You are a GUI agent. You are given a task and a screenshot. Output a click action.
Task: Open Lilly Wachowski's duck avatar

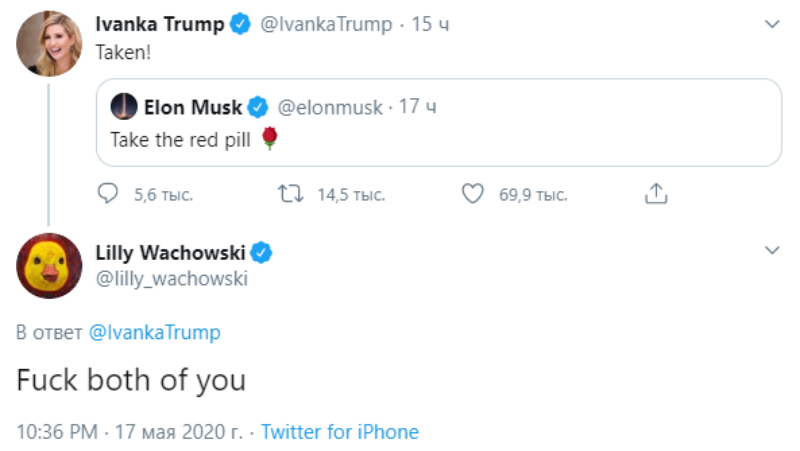pos(49,267)
